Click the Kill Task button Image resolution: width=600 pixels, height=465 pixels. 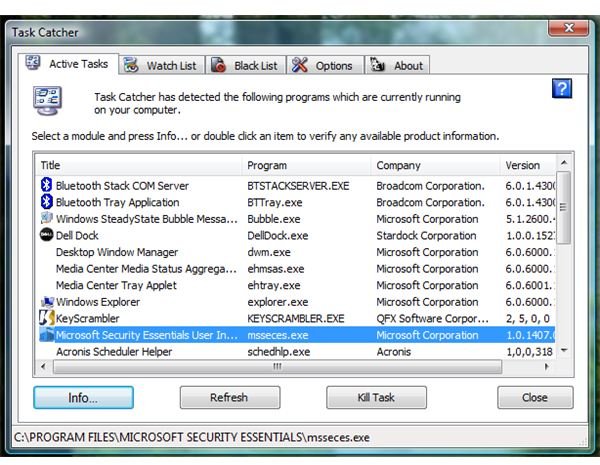coord(376,398)
